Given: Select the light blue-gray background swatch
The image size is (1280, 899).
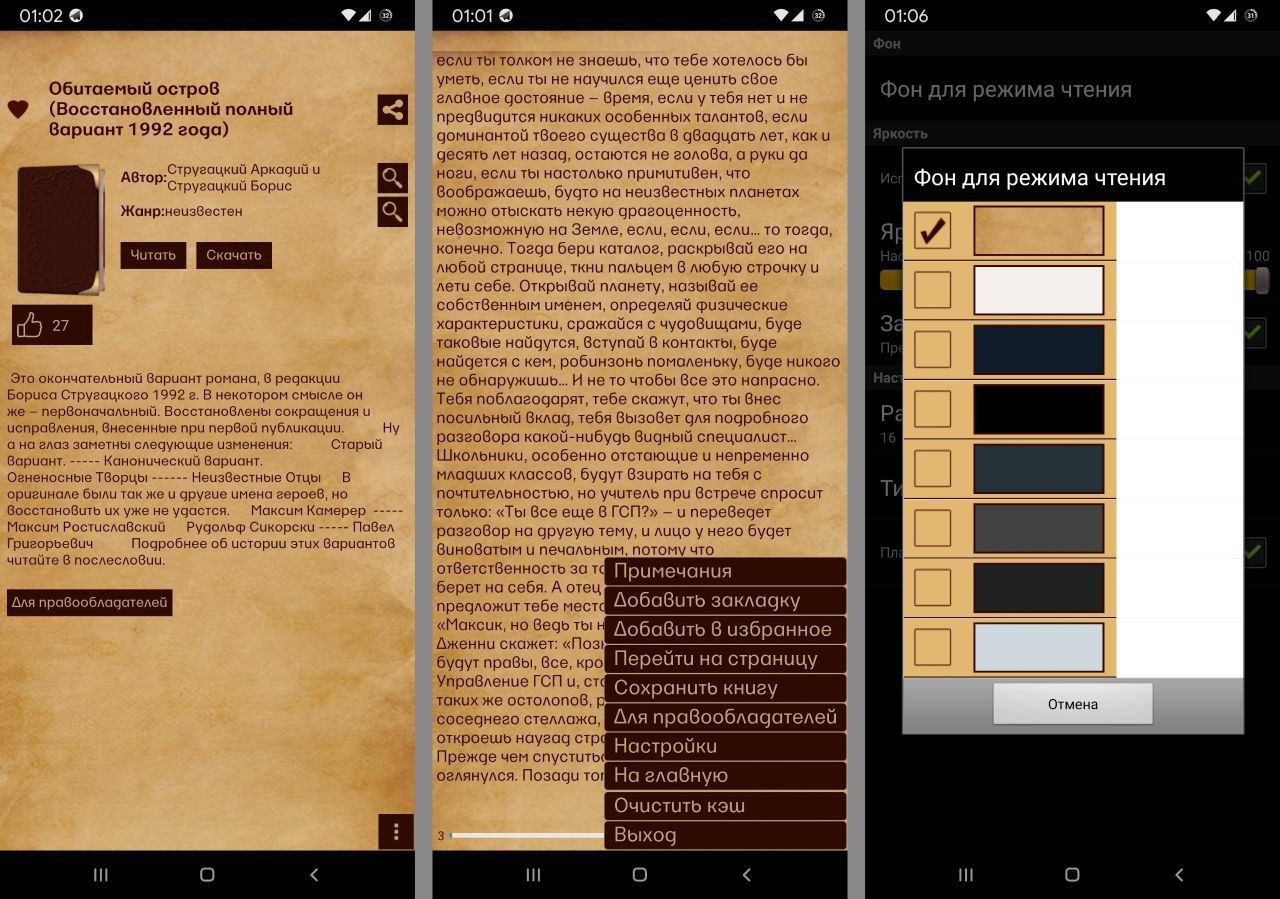Looking at the screenshot, I should click(x=1038, y=647).
